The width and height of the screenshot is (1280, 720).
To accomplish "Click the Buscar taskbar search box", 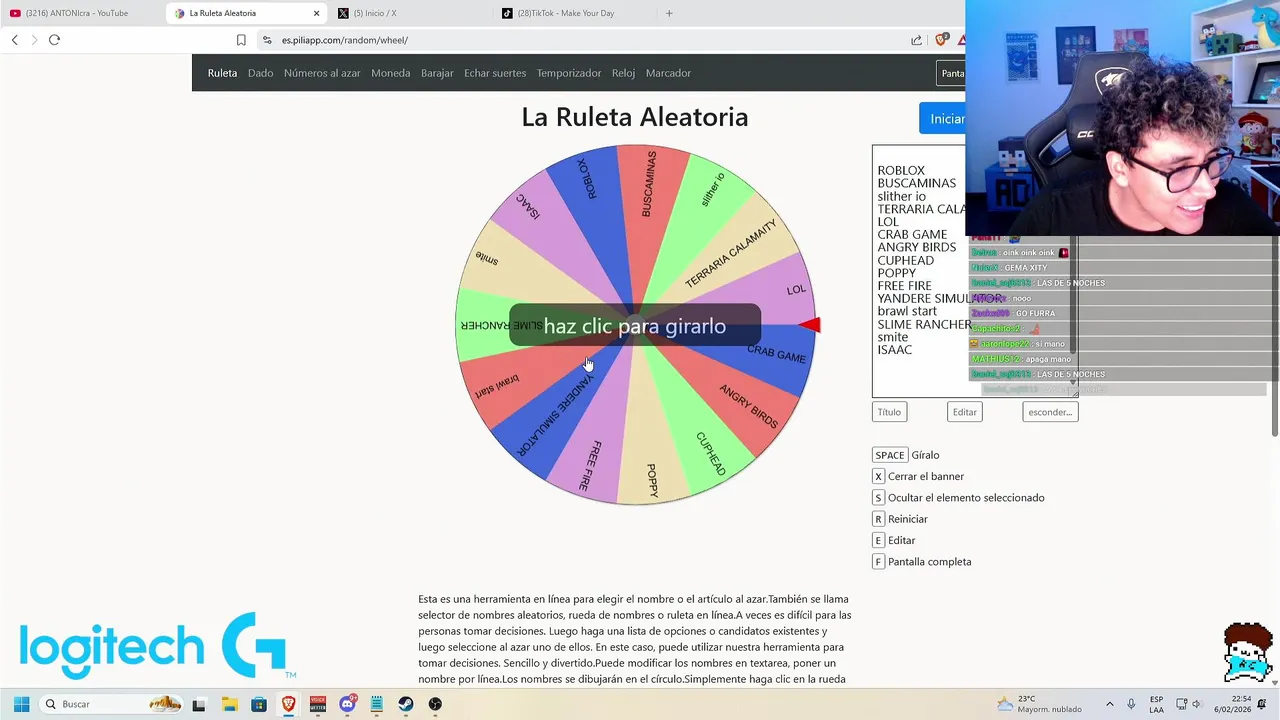I will pyautogui.click(x=110, y=704).
